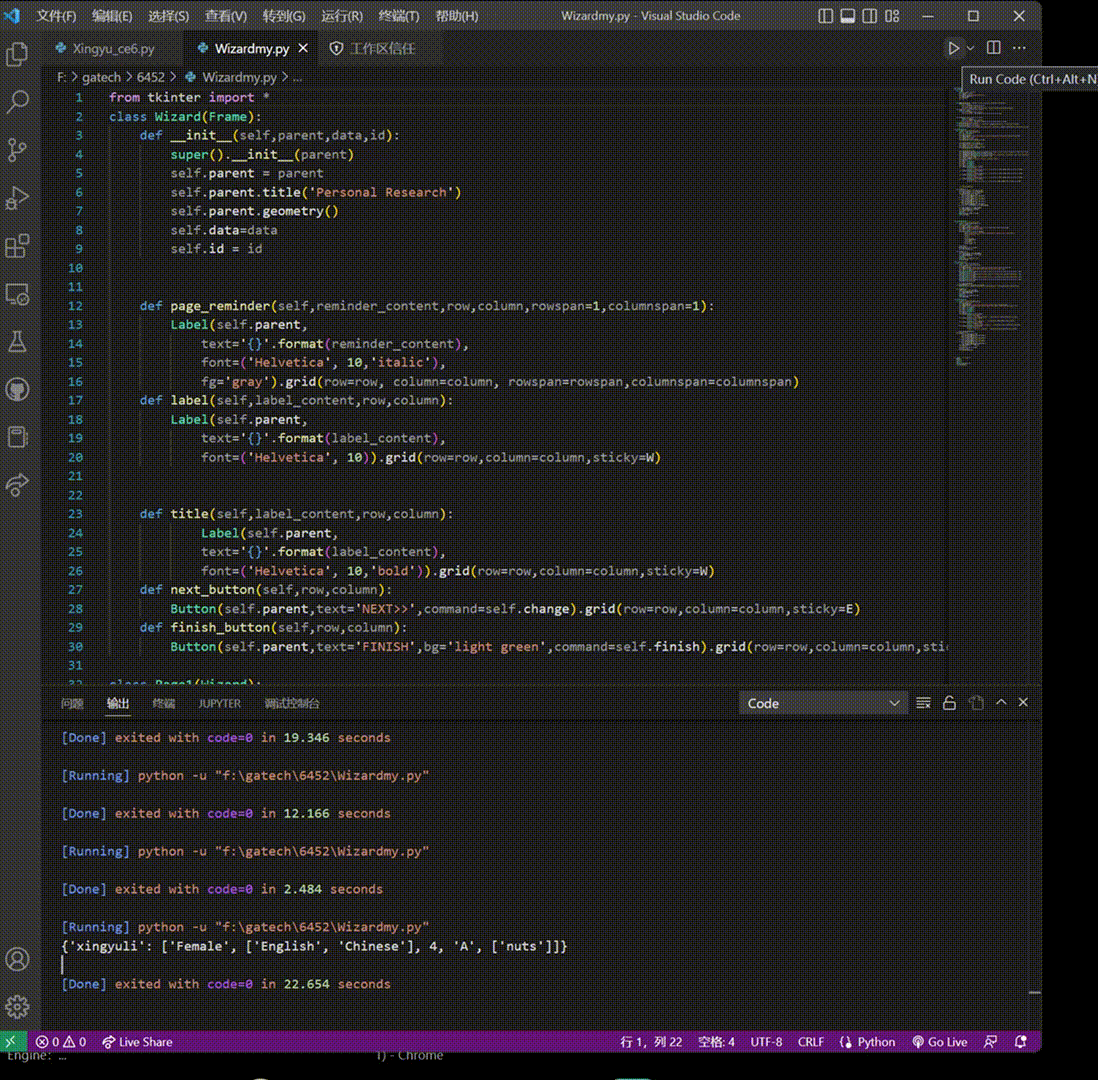Go to line via 行 1, 列 22
This screenshot has width=1098, height=1080.
click(651, 1041)
